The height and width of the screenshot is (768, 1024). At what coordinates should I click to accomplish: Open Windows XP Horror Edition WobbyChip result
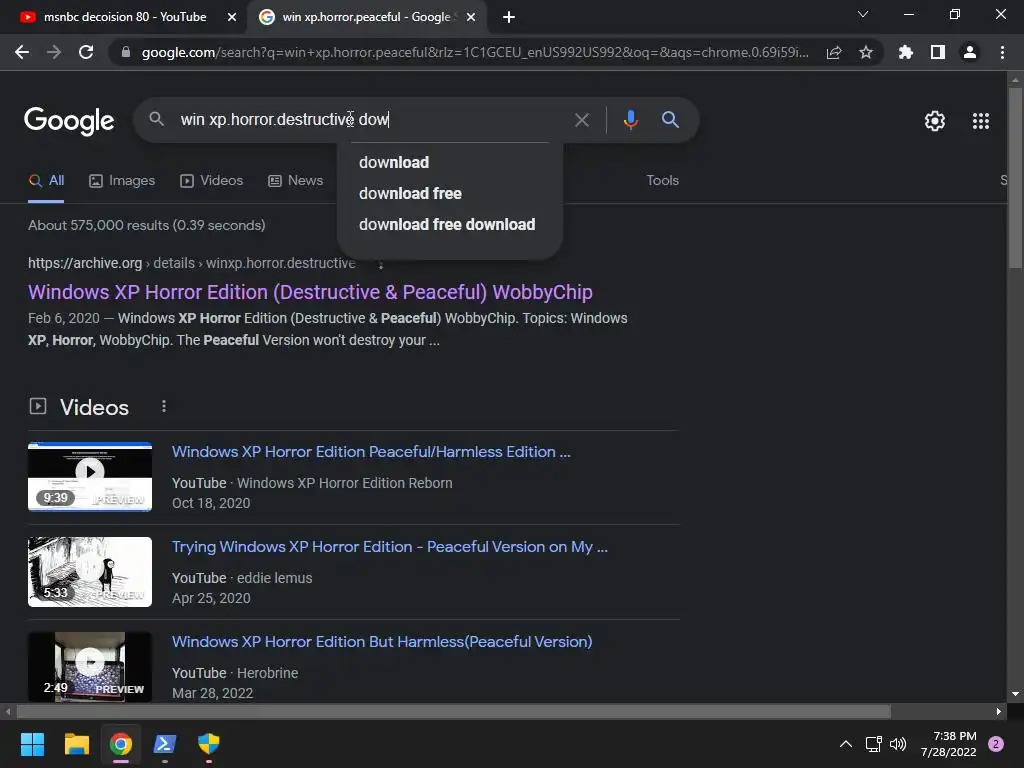coord(310,292)
